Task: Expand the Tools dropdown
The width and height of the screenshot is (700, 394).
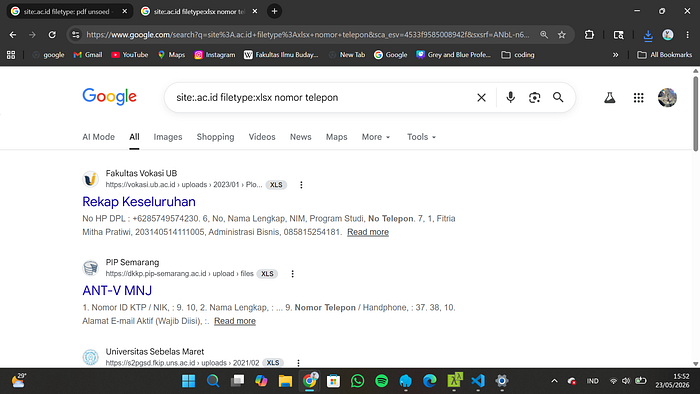Action: point(421,137)
